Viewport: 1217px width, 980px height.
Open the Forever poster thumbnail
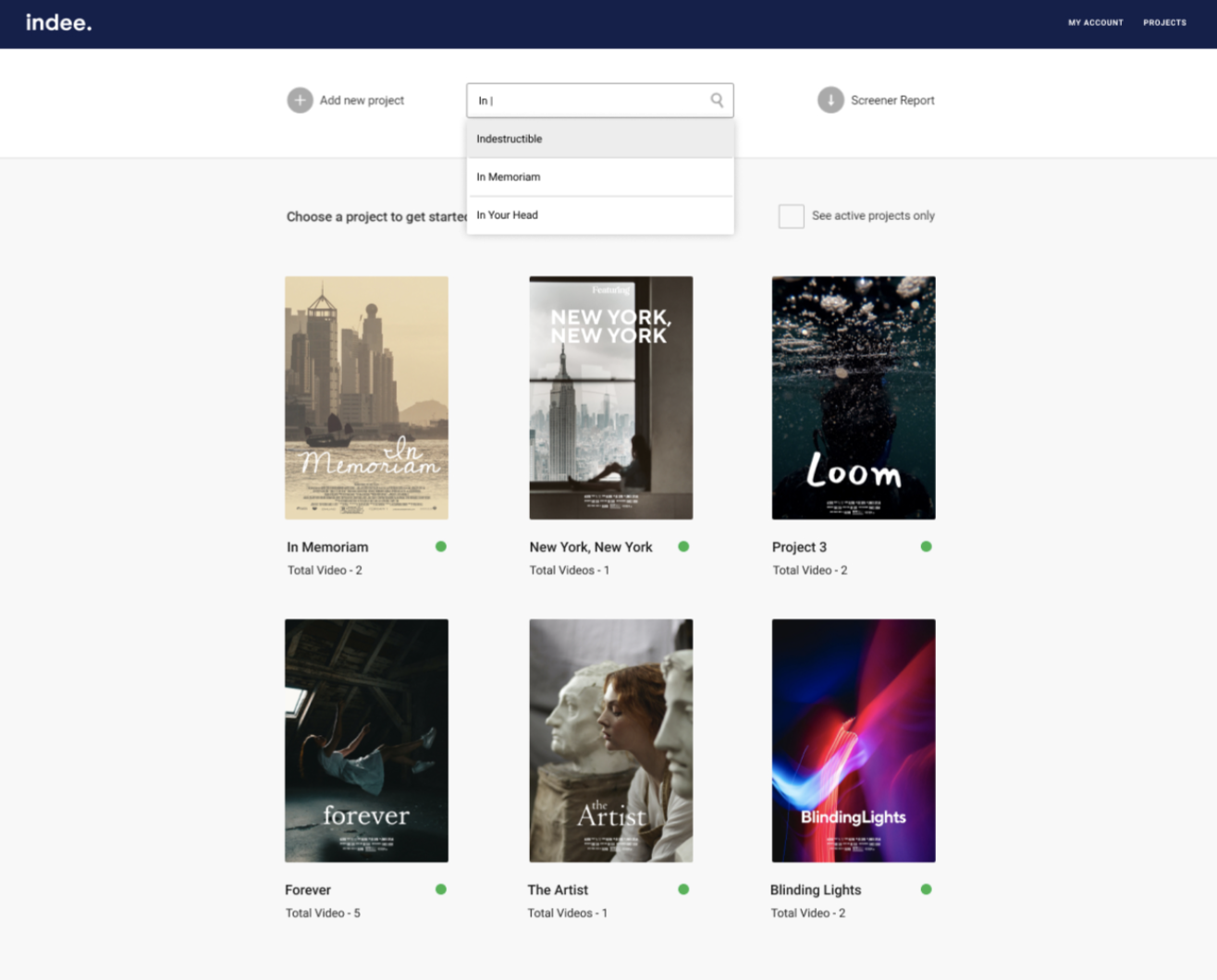[x=366, y=741]
